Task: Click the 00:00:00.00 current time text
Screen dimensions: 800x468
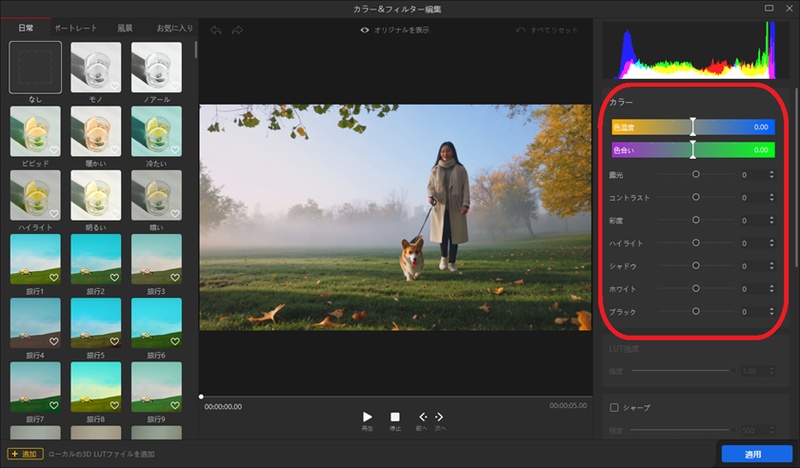Action: [x=223, y=407]
